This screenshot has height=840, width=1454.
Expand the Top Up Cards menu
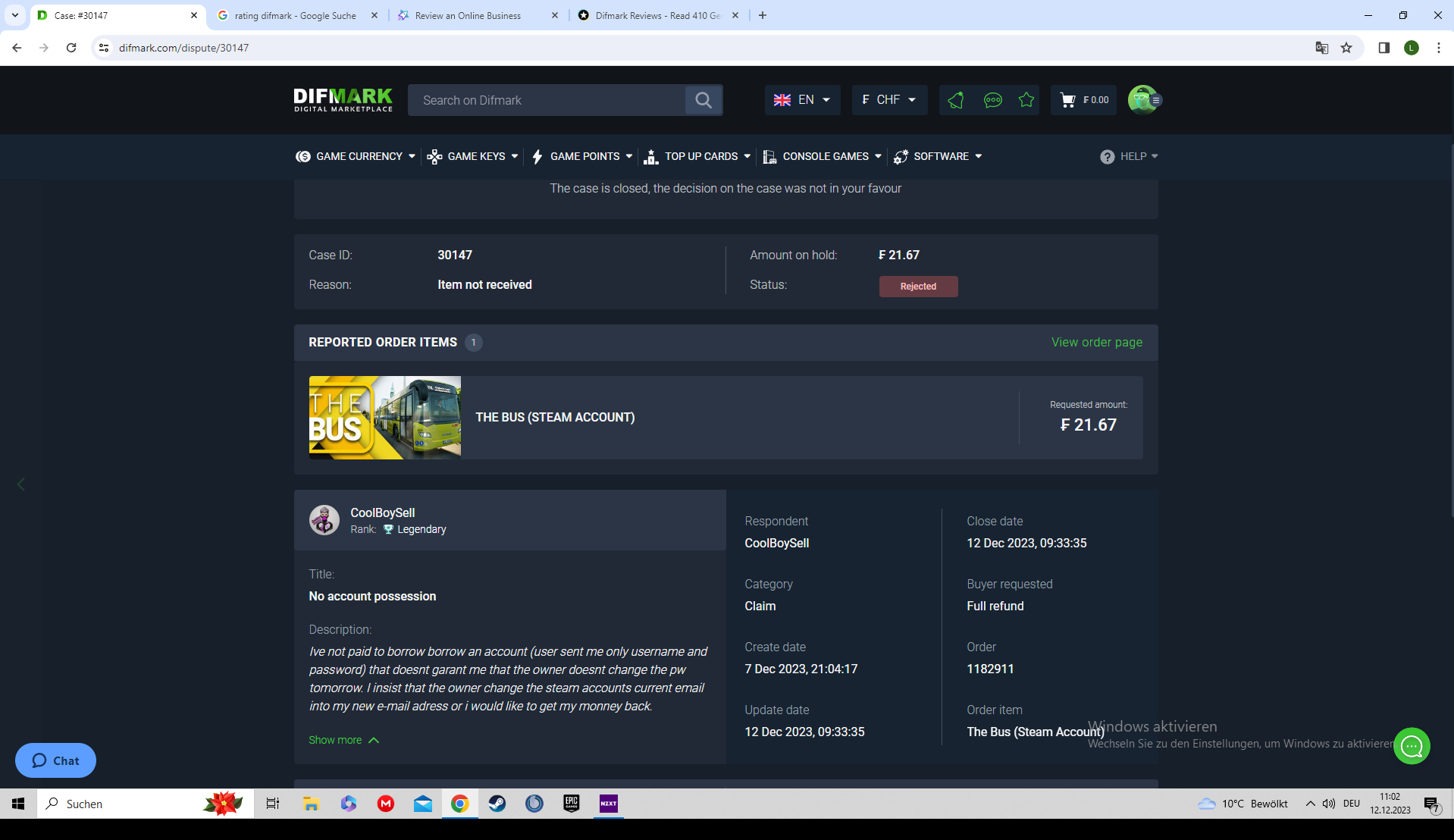[697, 156]
